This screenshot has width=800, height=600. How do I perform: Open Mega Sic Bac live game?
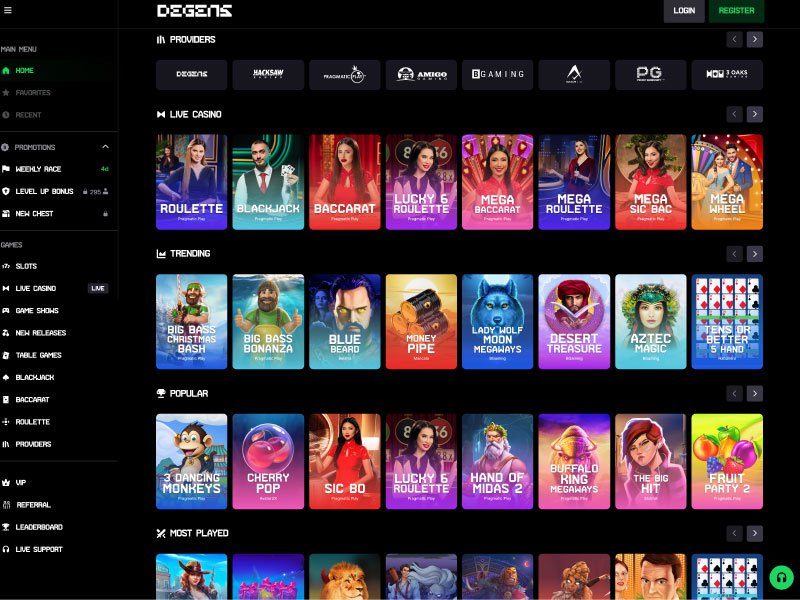click(651, 182)
